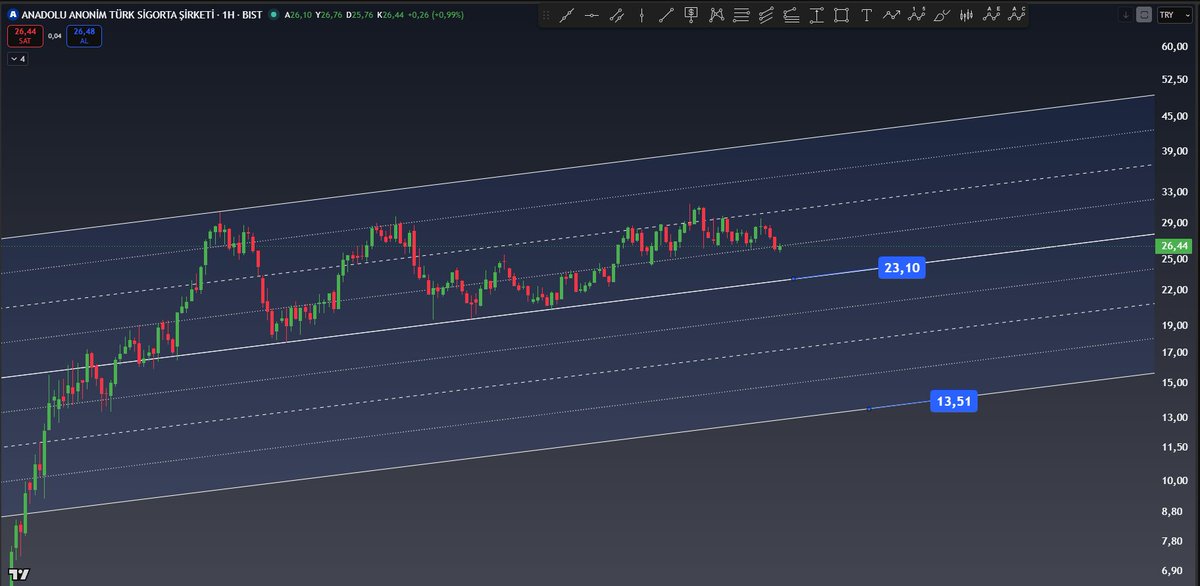Click the red SAT 26,44 sell button
The image size is (1200, 586).
tap(24, 36)
